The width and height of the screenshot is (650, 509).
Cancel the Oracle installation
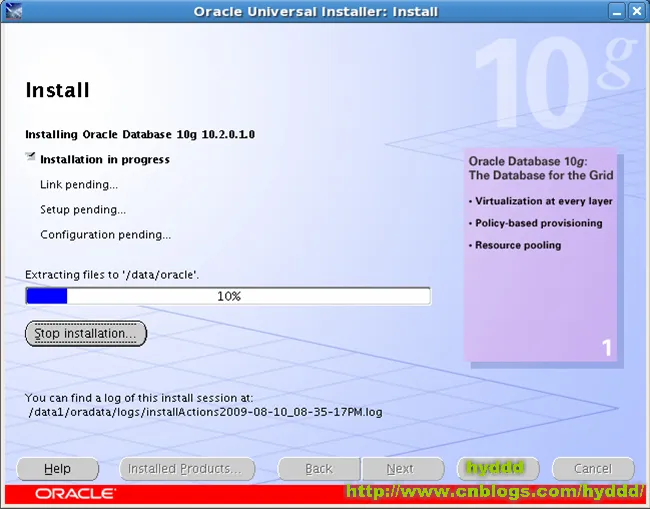pos(593,469)
